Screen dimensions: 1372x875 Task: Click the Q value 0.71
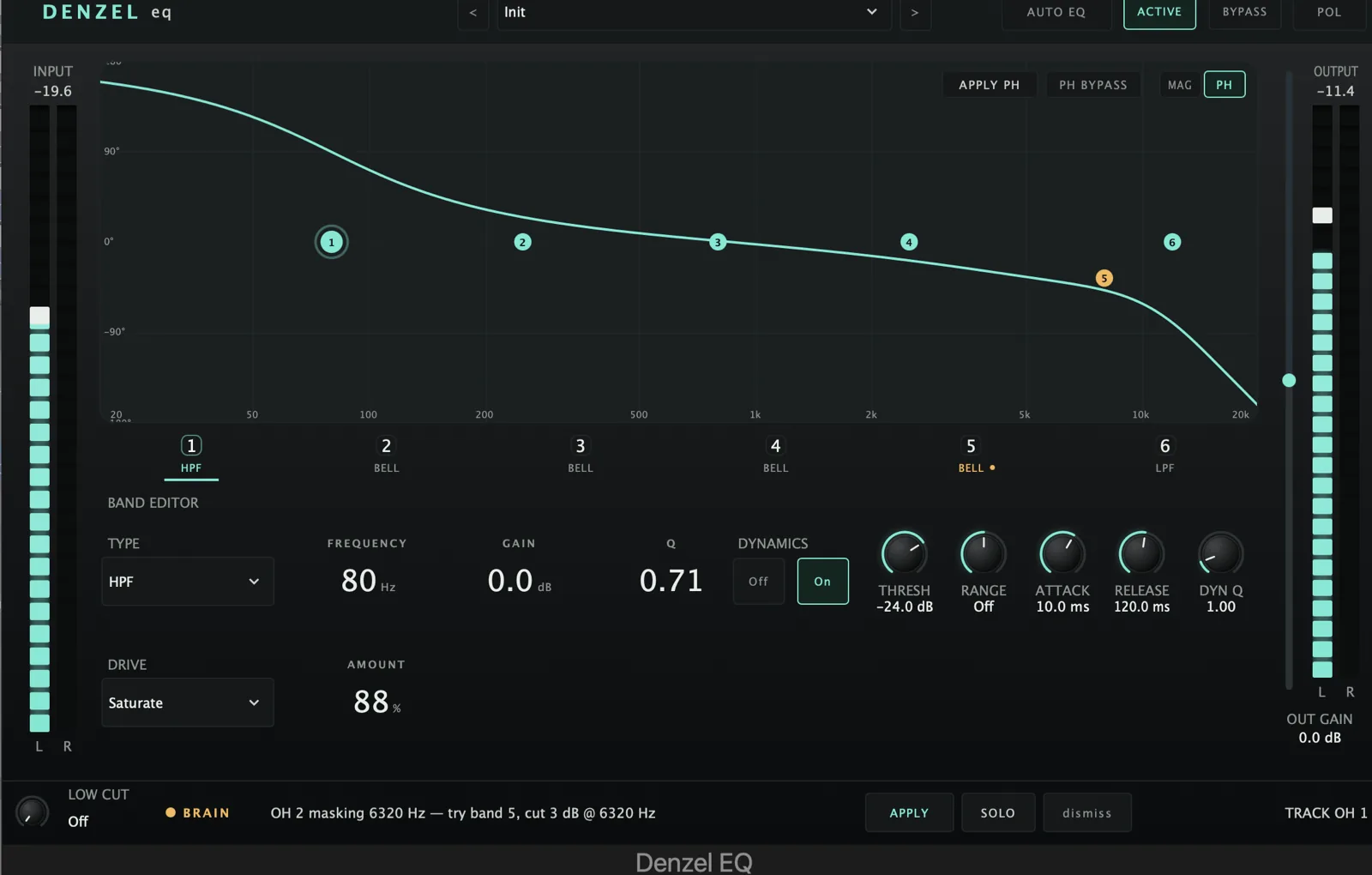671,581
